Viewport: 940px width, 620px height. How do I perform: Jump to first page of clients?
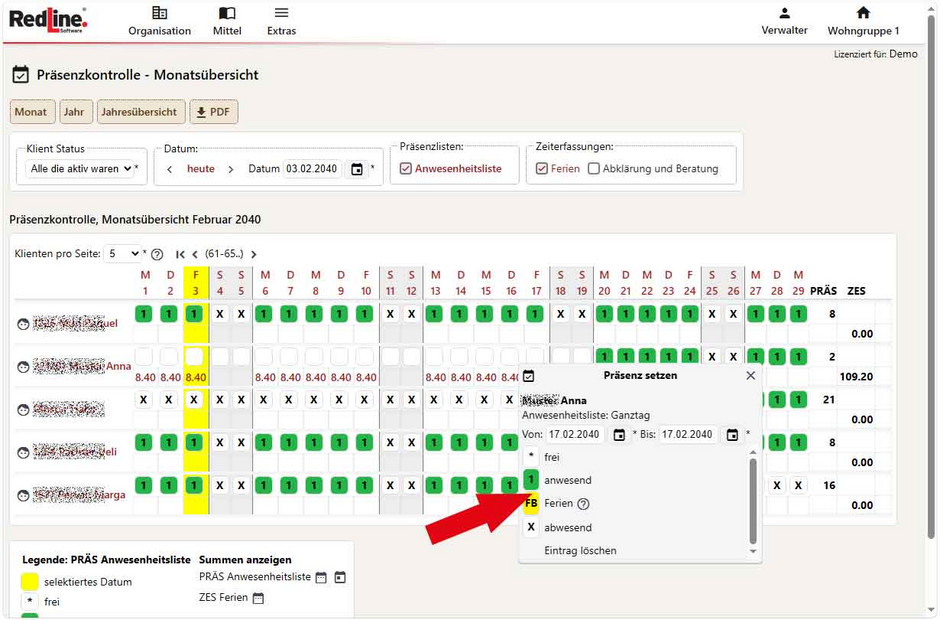tap(180, 254)
